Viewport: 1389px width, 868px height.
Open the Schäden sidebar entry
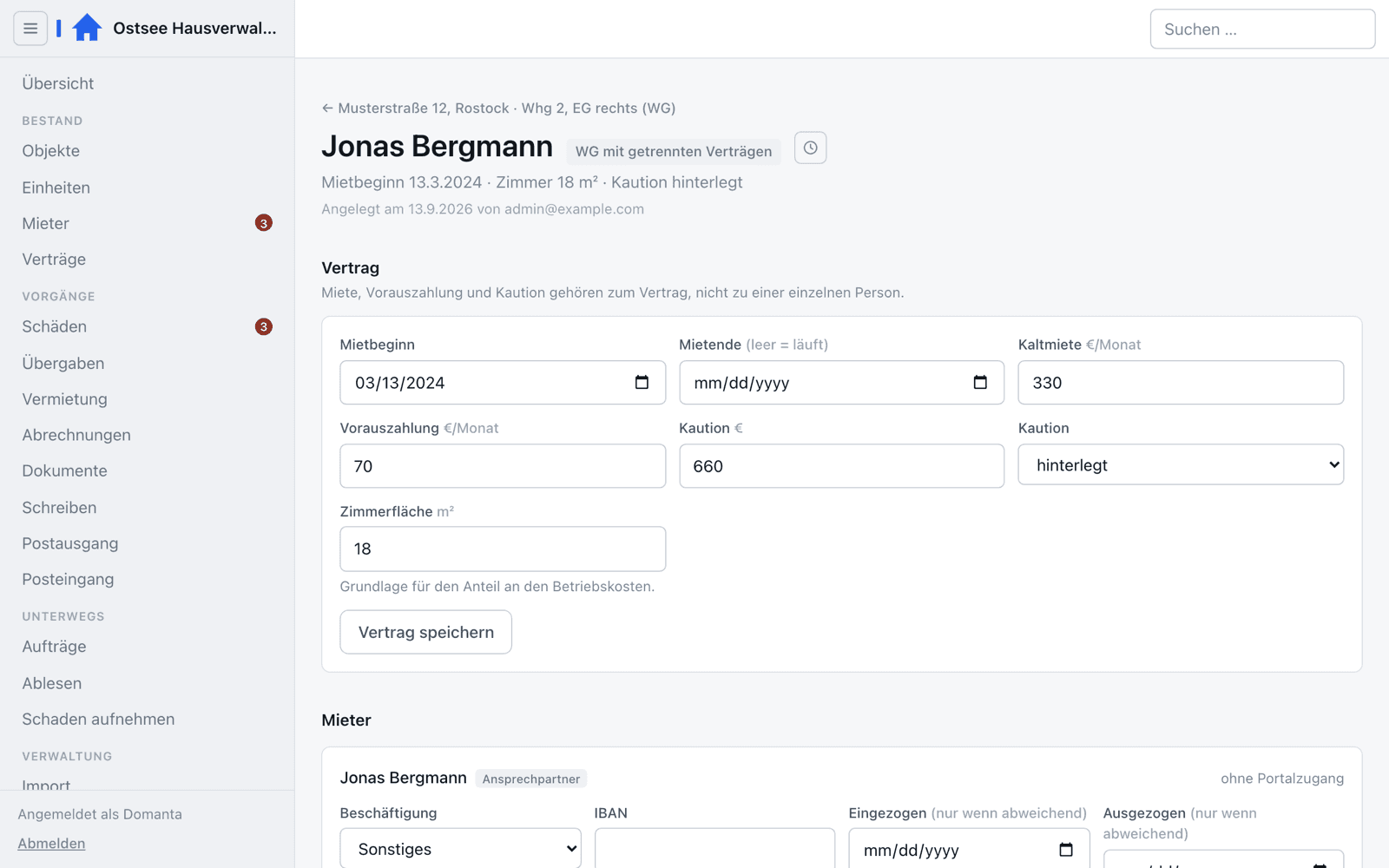(x=55, y=326)
